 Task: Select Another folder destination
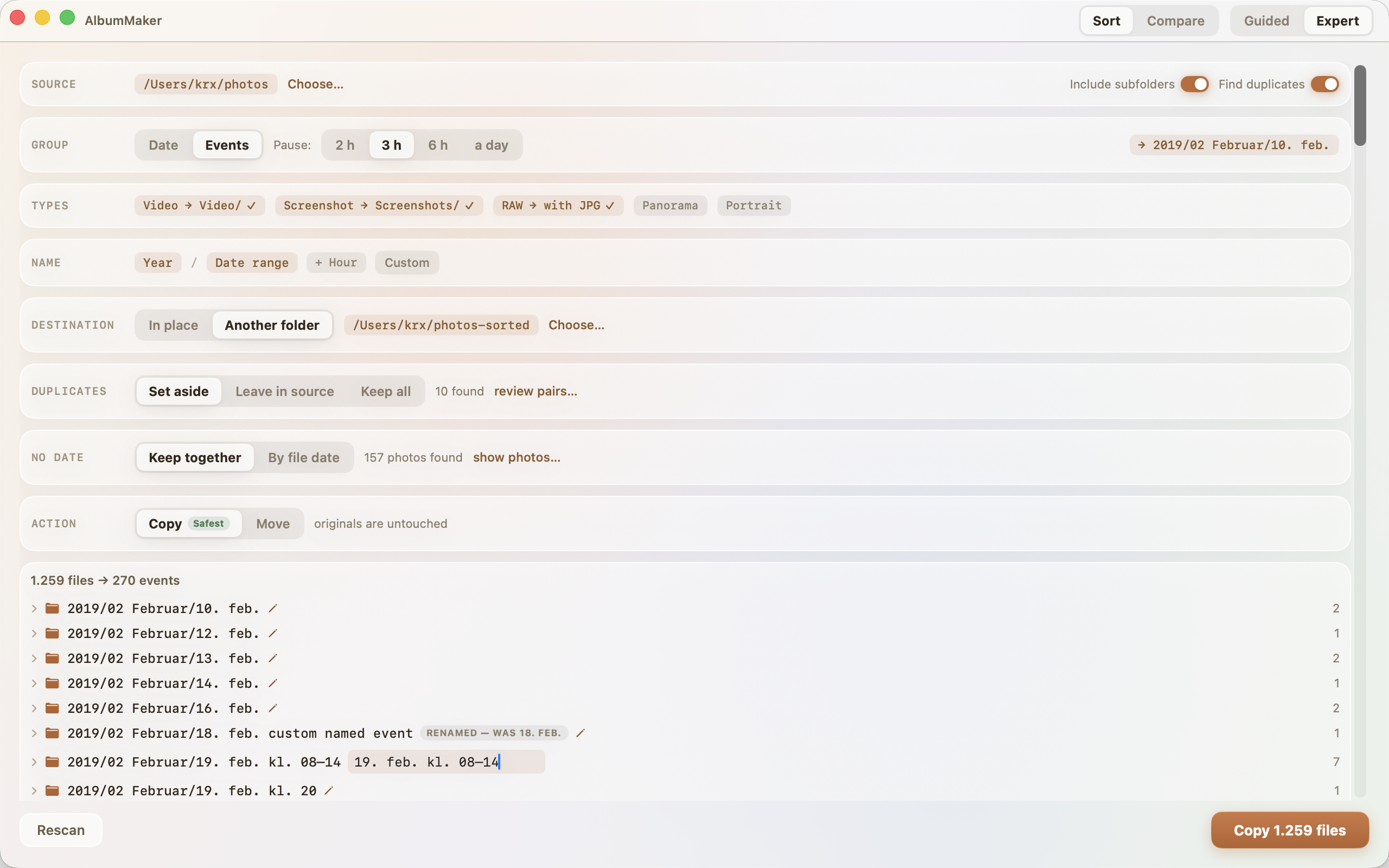[x=272, y=325]
